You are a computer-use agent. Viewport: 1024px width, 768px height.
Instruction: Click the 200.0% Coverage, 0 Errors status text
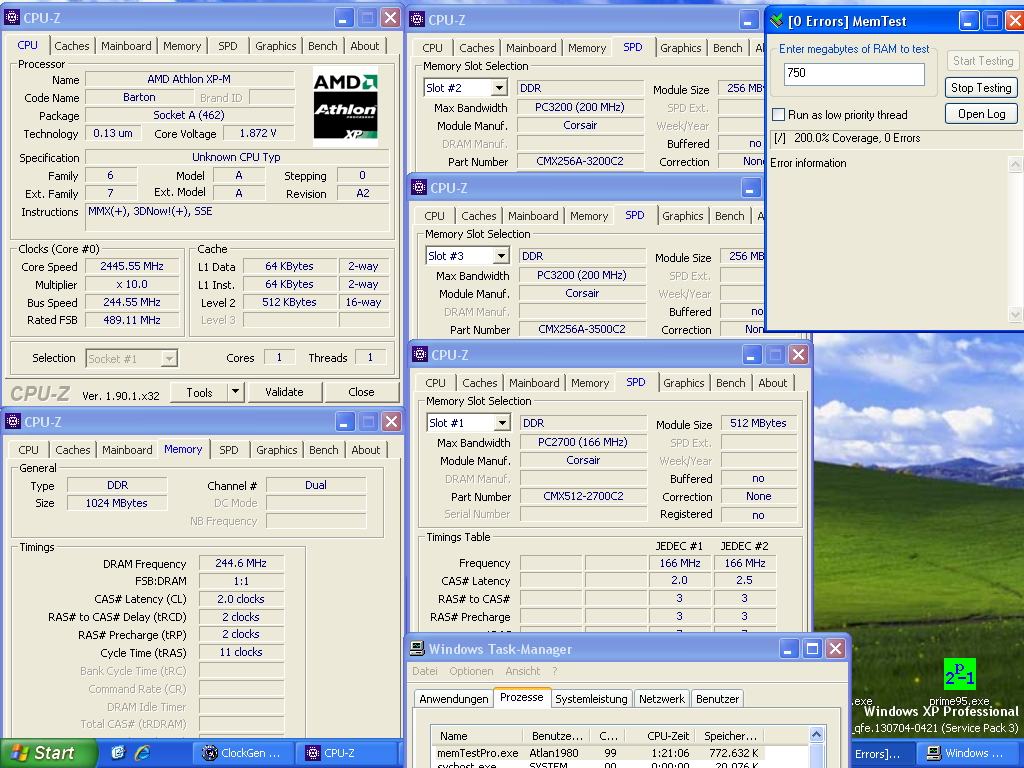click(857, 138)
